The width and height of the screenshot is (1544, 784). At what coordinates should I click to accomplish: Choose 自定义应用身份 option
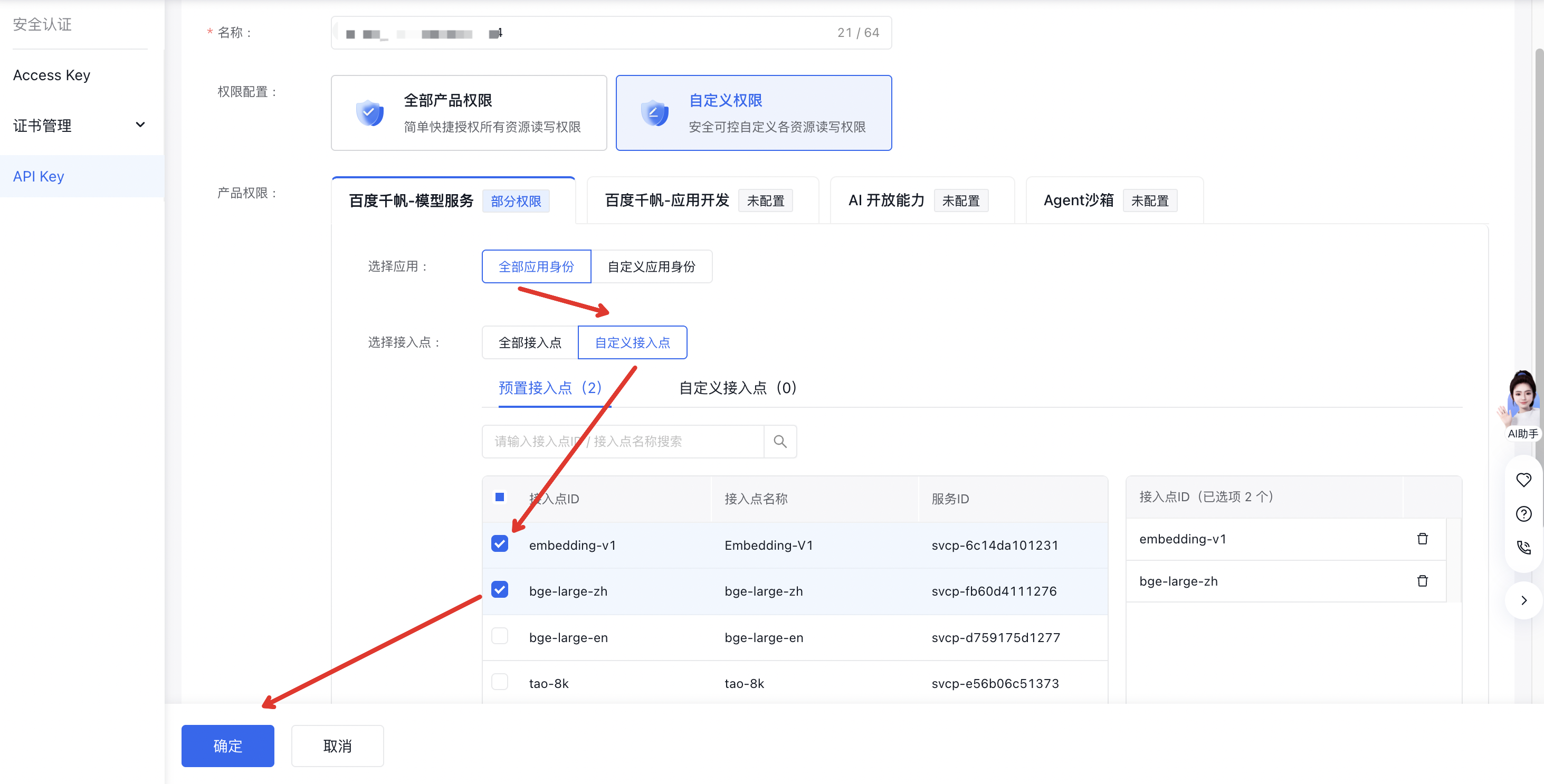(651, 267)
